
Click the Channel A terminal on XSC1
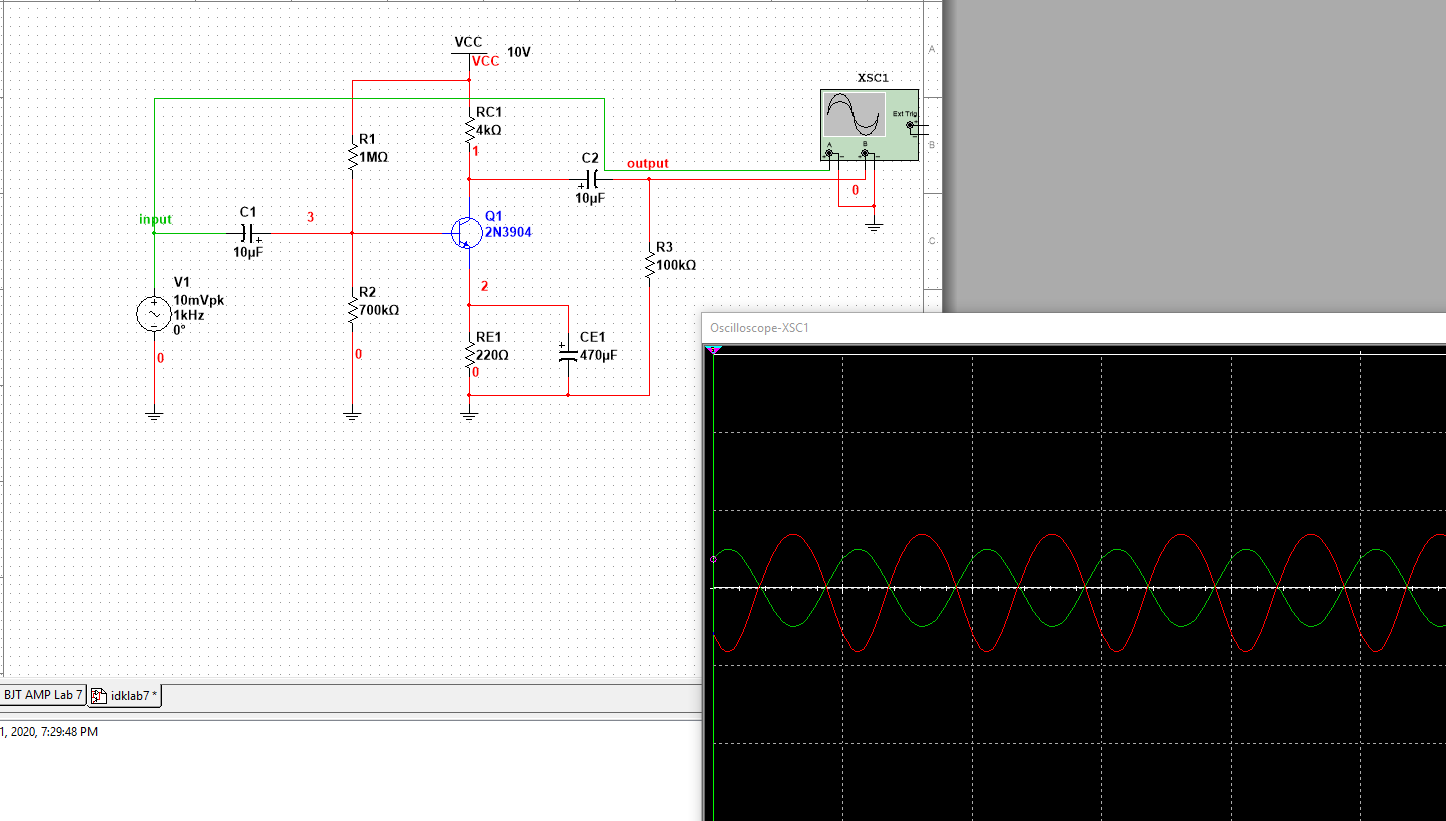point(830,152)
